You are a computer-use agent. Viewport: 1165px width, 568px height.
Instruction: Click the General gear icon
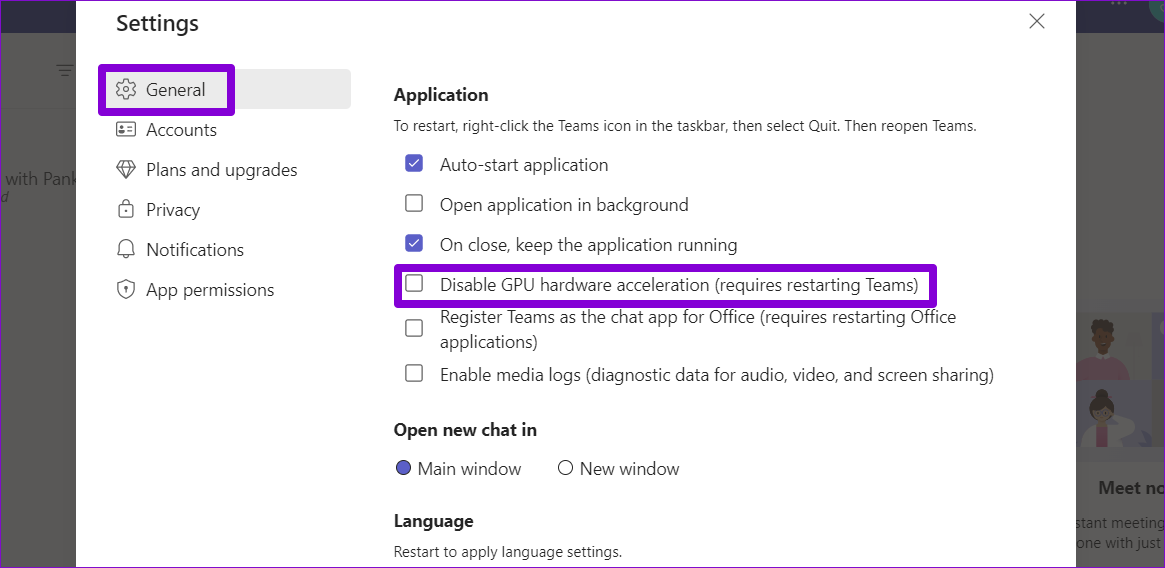pos(126,90)
